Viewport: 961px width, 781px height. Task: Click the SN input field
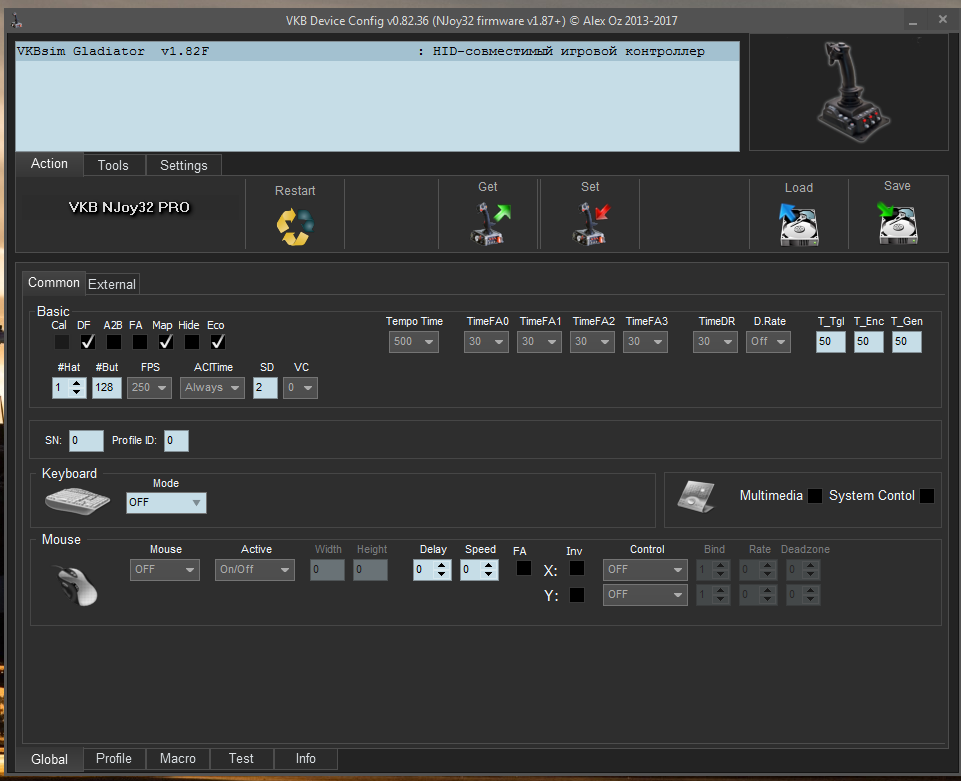click(x=86, y=441)
